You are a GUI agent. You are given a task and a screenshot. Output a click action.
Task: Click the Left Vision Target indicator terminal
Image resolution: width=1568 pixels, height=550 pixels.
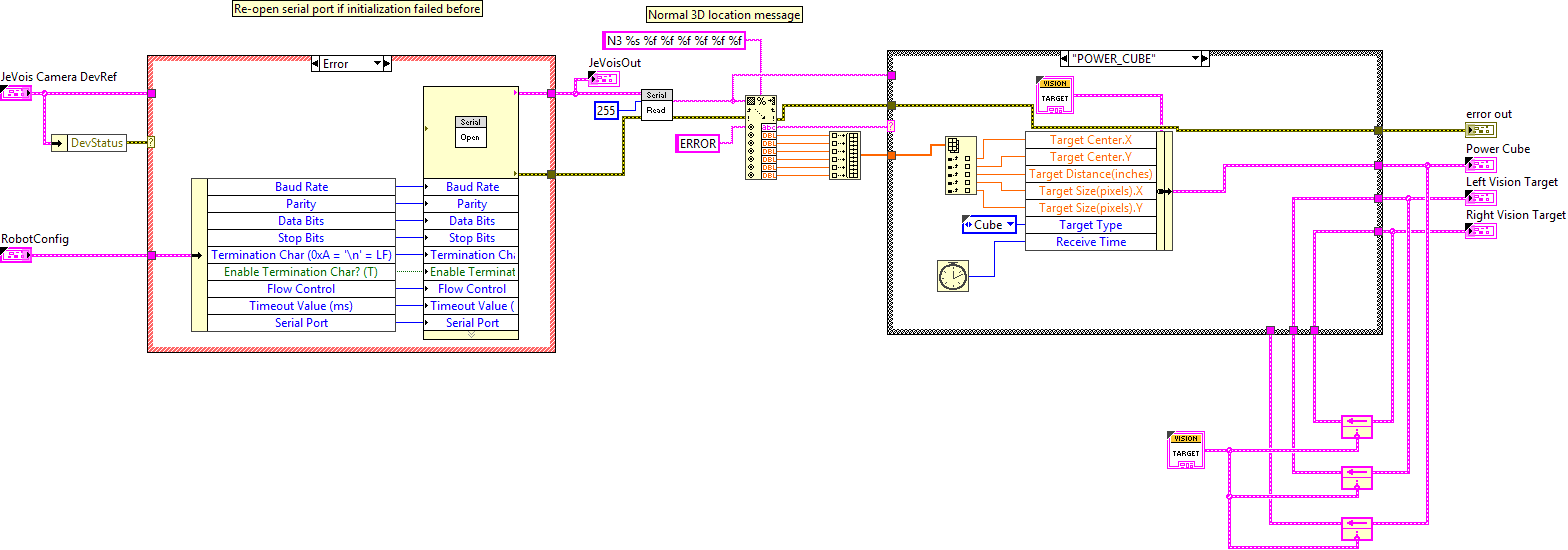[1481, 198]
